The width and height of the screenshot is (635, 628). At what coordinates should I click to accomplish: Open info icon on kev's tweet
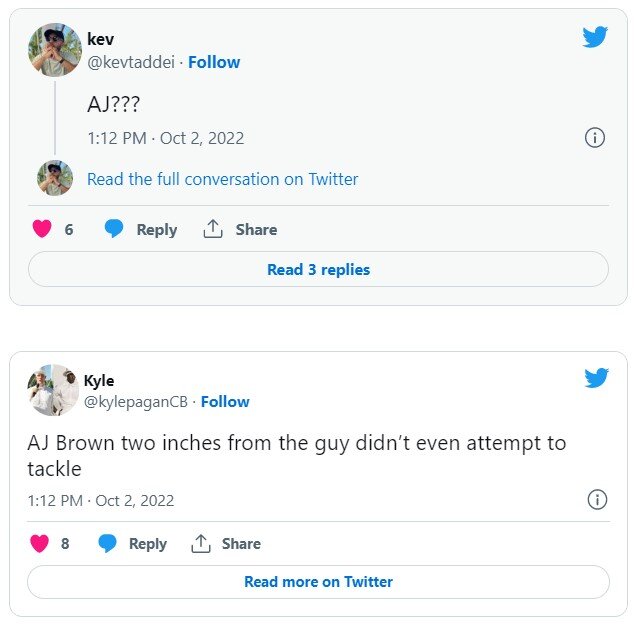pyautogui.click(x=595, y=138)
